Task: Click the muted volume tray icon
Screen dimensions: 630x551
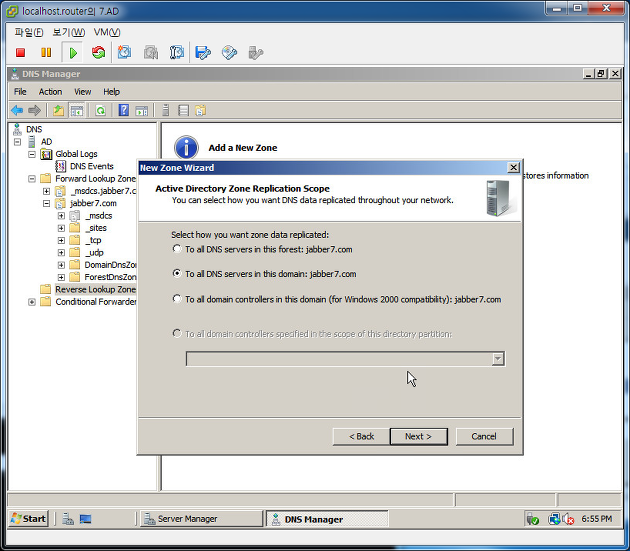Action: [568, 519]
